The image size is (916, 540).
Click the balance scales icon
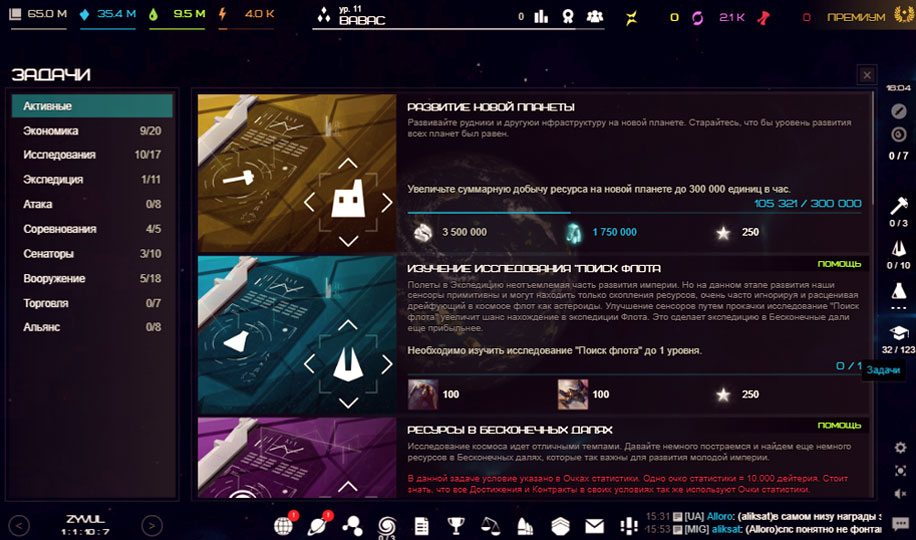(x=491, y=525)
